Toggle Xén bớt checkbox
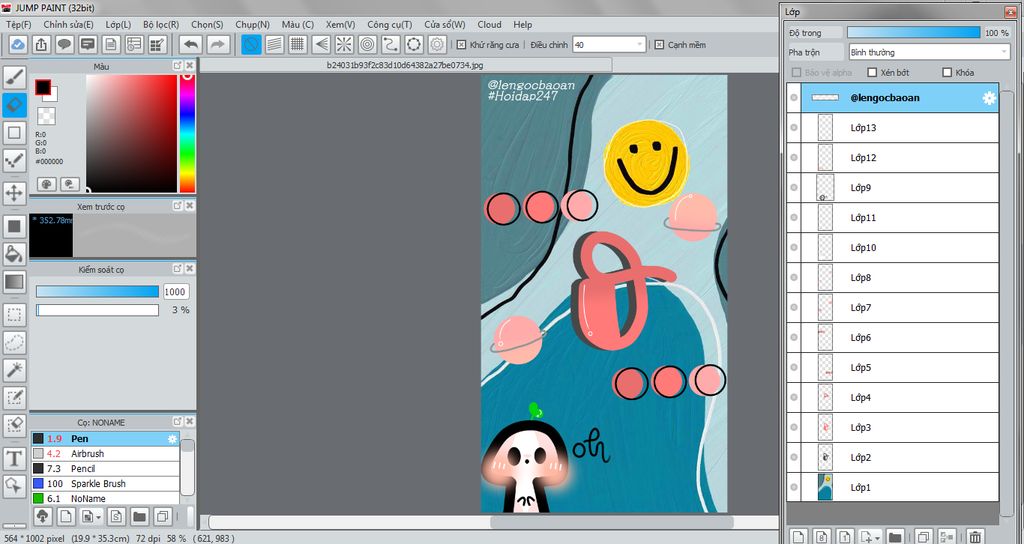The image size is (1024, 544). coord(872,72)
